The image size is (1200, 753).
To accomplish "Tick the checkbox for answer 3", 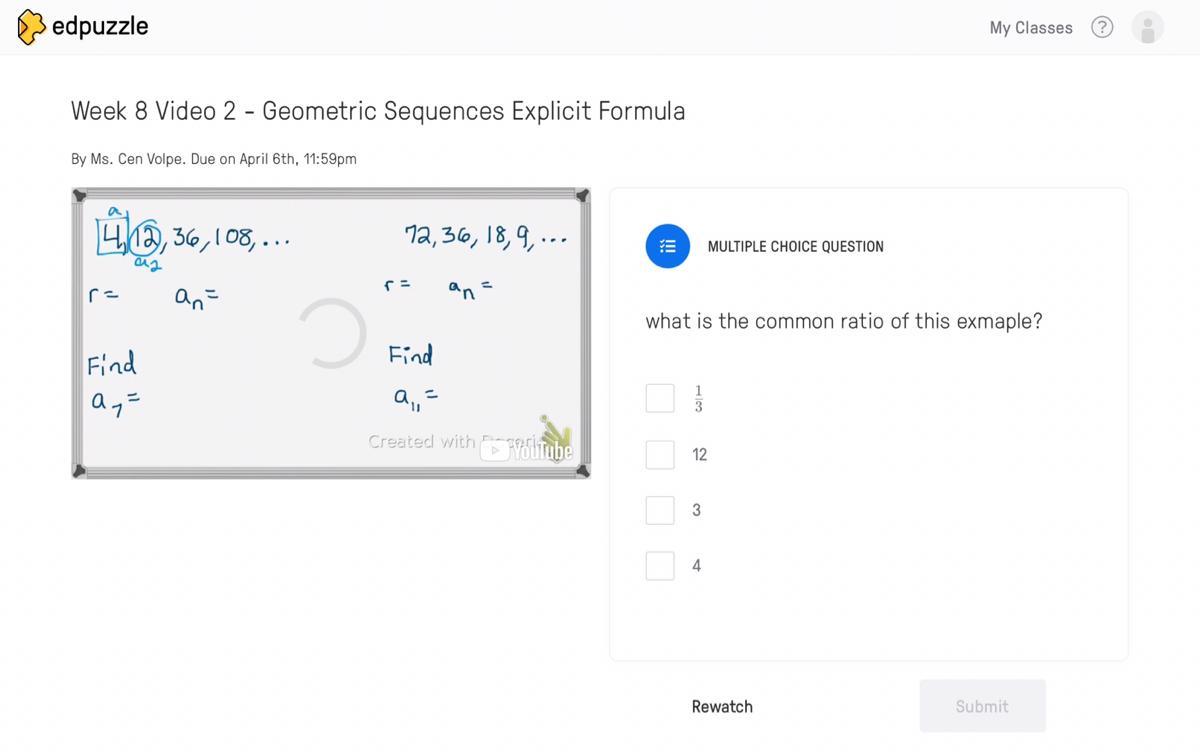I will tap(660, 510).
